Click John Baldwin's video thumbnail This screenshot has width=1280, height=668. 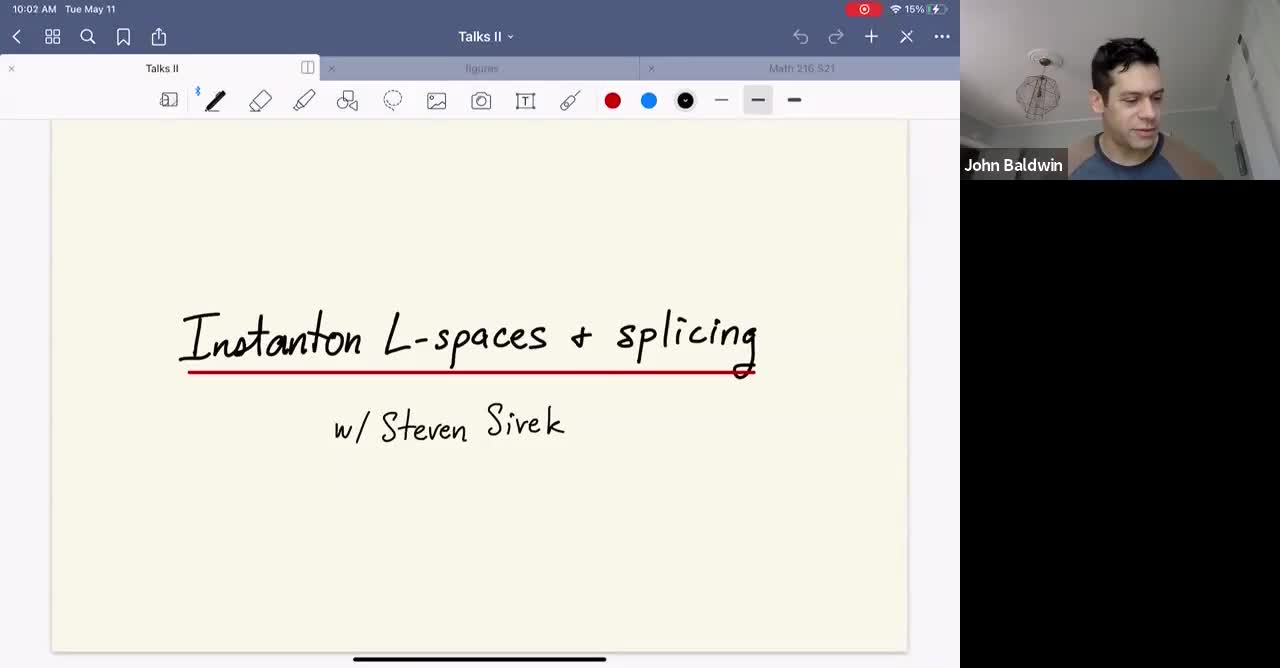coord(1120,90)
